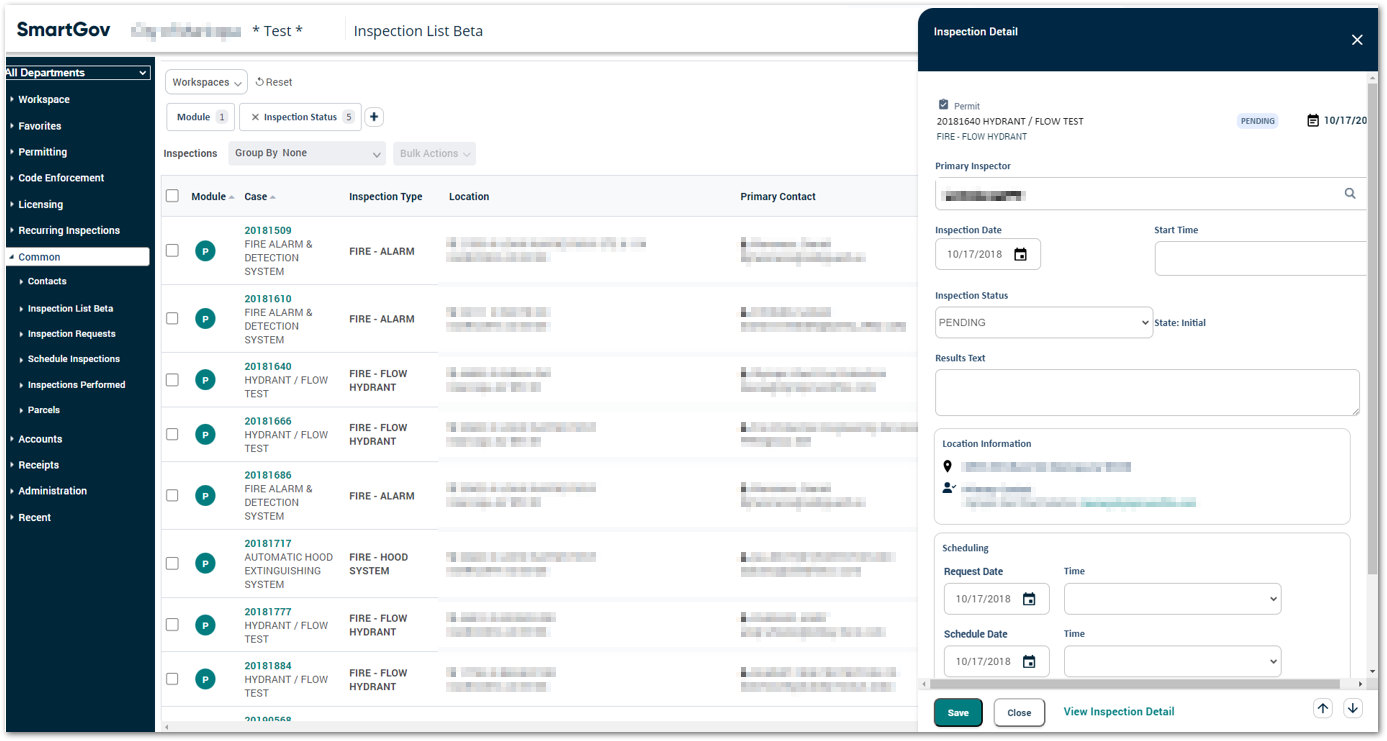Open Inspections Performed in sidebar
The width and height of the screenshot is (1387, 741).
point(76,385)
